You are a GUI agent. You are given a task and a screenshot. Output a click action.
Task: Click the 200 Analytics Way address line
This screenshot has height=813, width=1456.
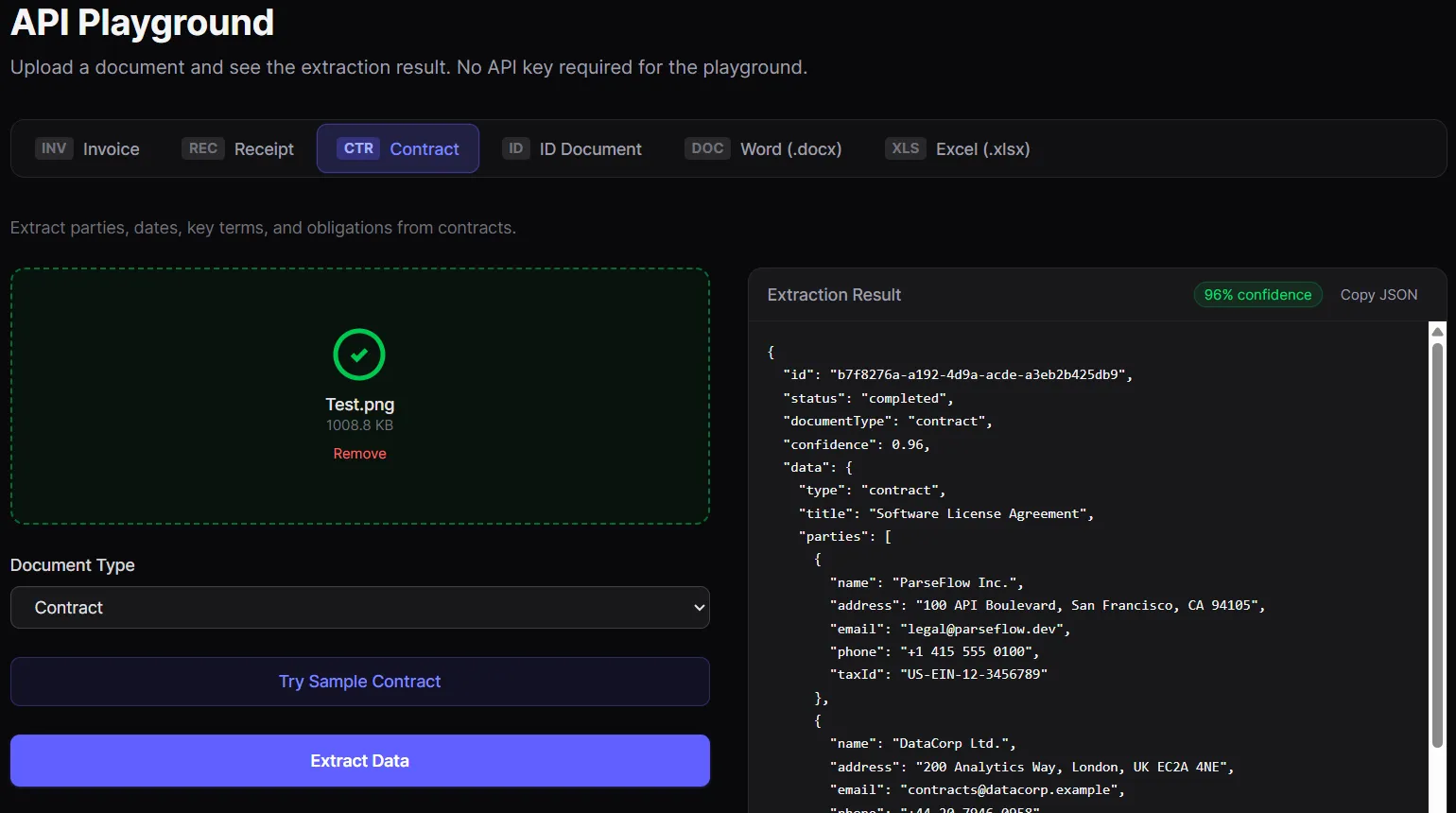coord(1032,767)
